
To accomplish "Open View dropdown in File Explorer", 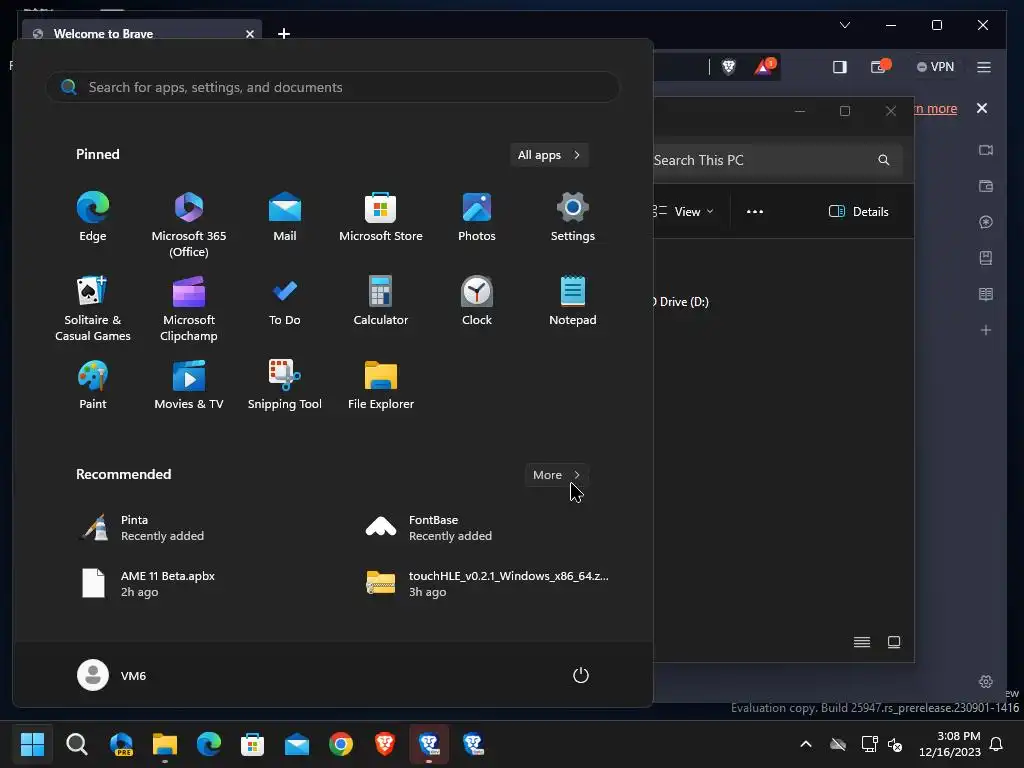I will point(684,212).
